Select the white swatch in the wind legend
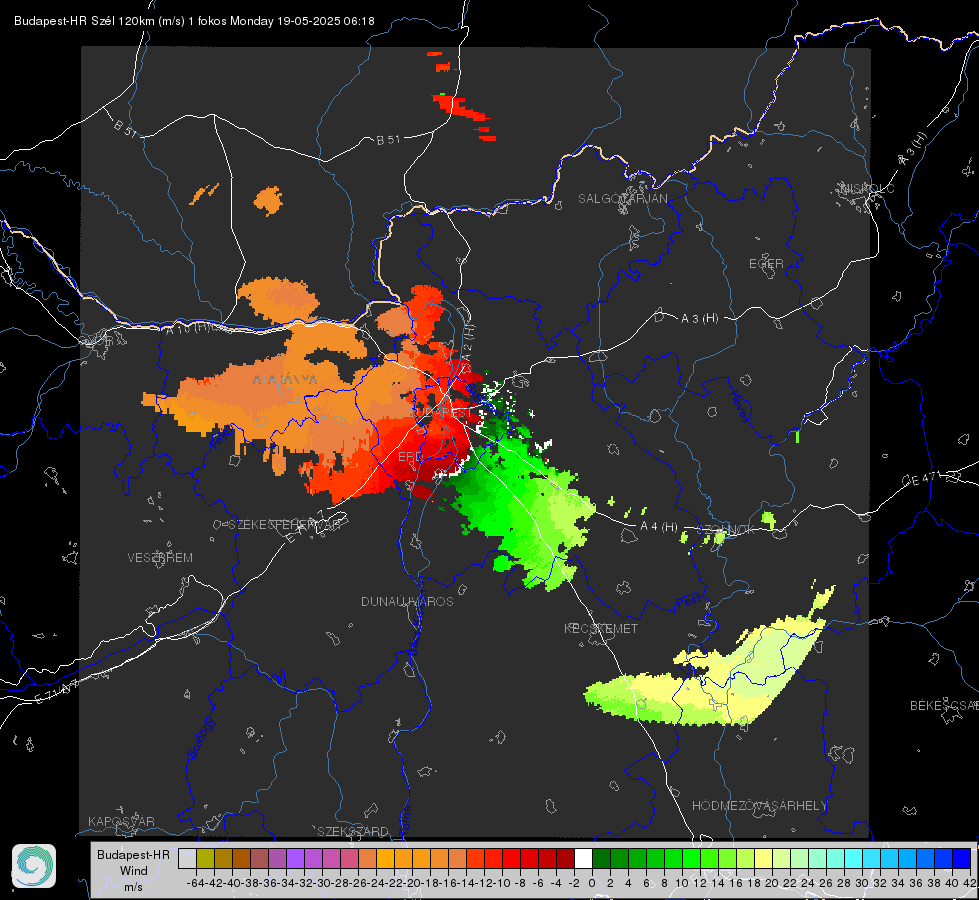The height and width of the screenshot is (900, 979). [583, 858]
